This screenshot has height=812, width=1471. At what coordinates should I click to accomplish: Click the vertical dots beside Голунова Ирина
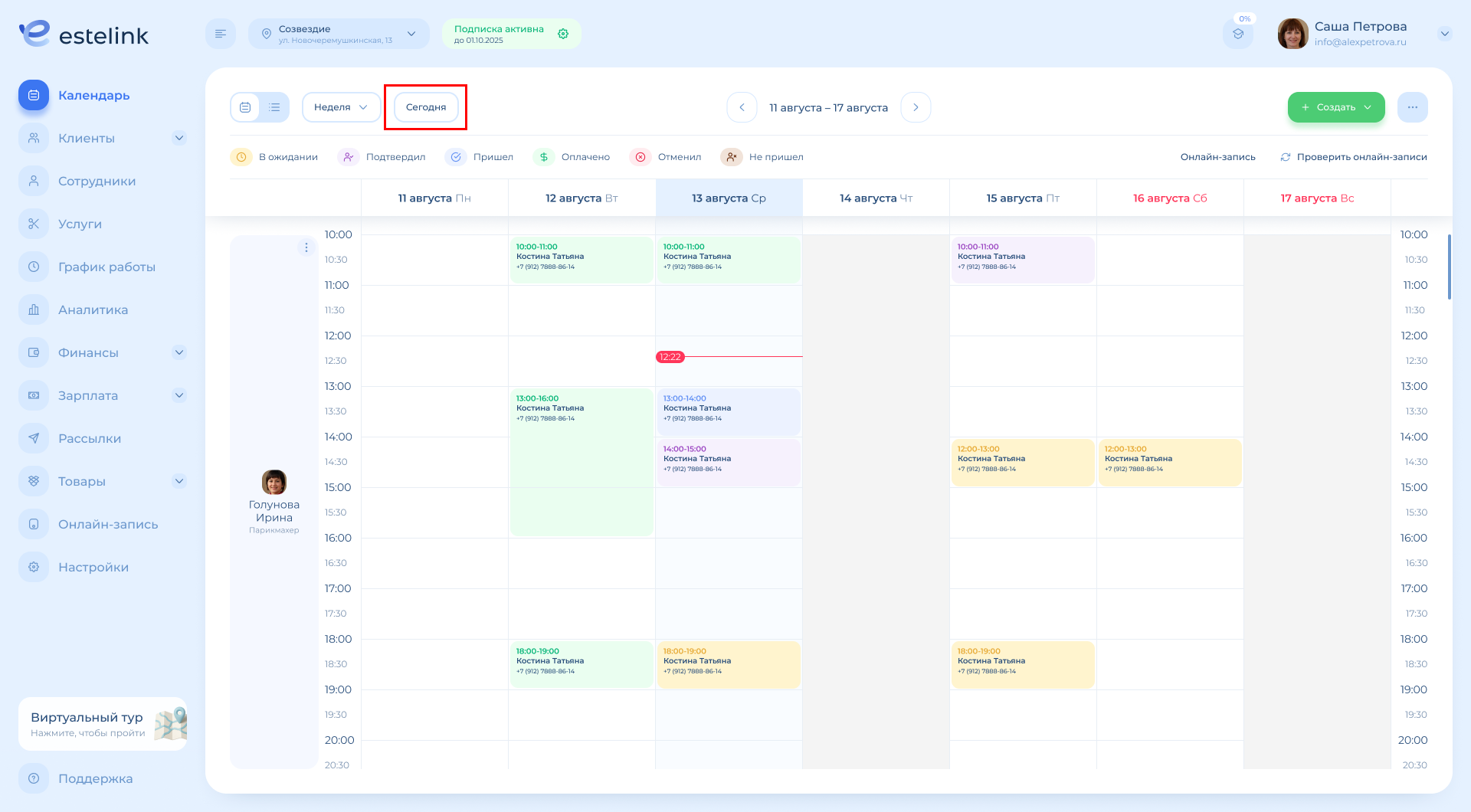click(306, 247)
